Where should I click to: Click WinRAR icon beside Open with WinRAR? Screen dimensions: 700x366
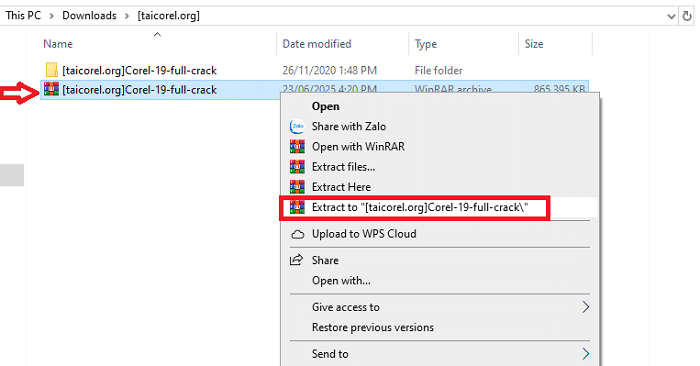[x=297, y=147]
